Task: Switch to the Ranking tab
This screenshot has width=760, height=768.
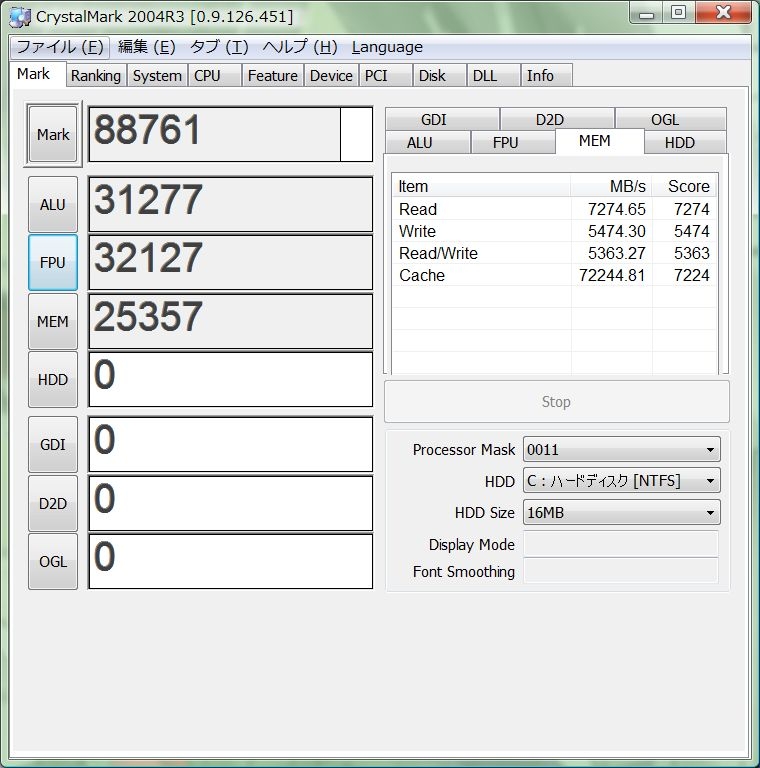Action: [96, 76]
